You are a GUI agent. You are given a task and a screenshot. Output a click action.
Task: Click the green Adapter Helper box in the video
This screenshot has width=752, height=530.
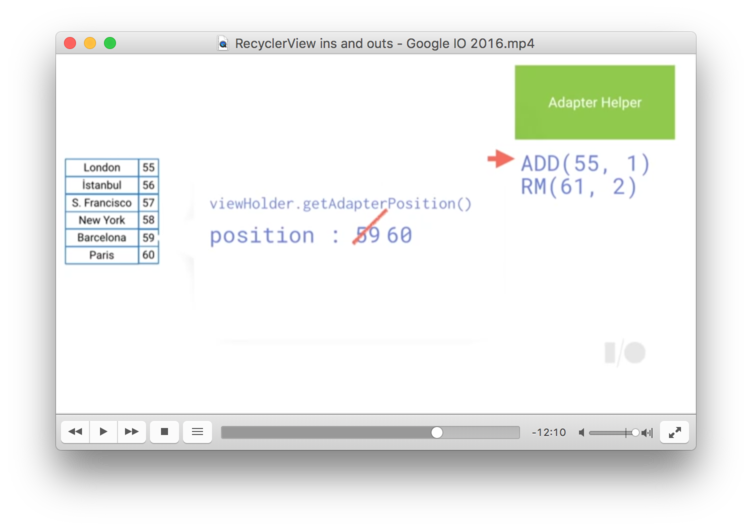(x=595, y=102)
